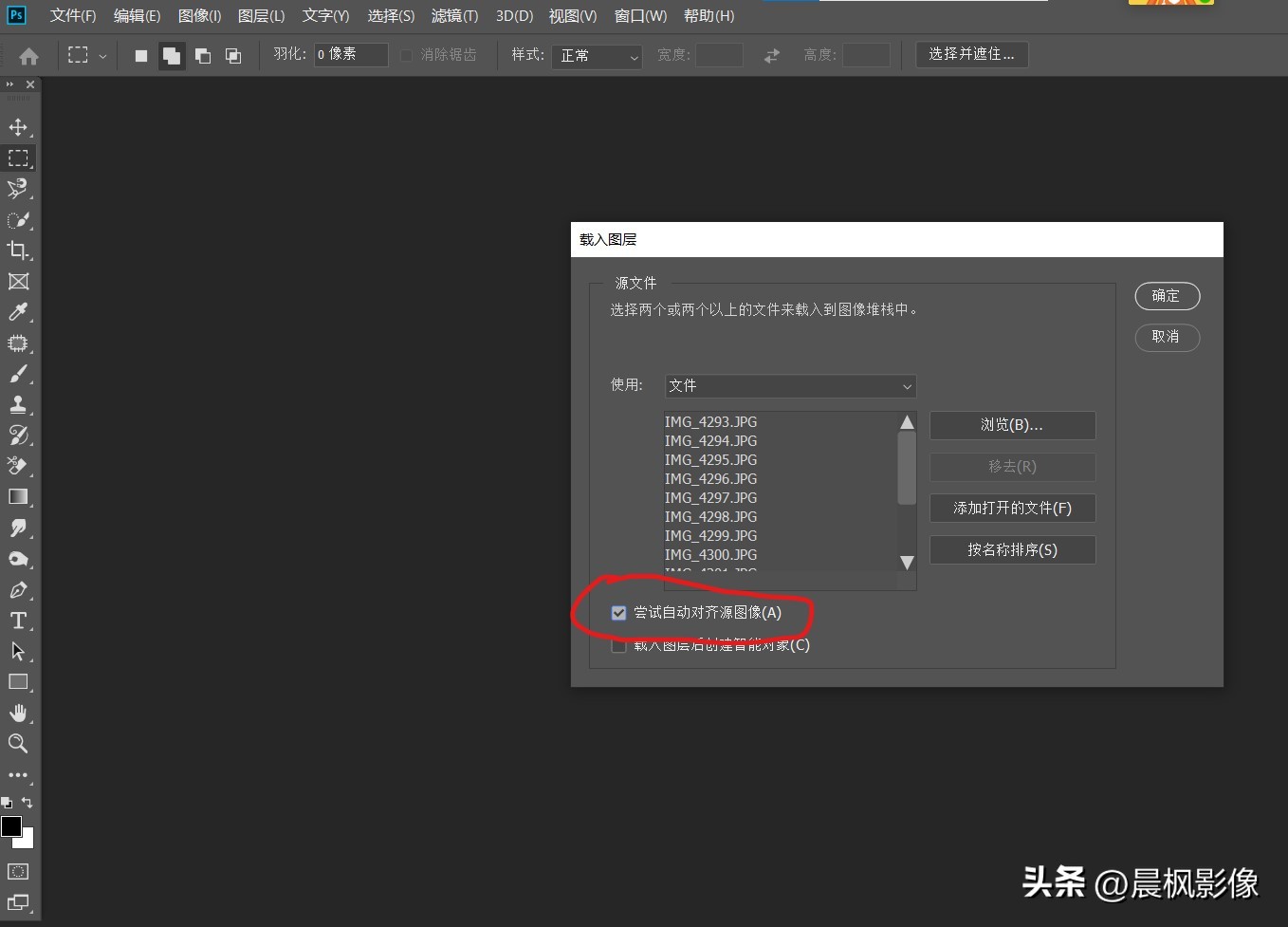This screenshot has width=1288, height=927.
Task: Expand the marquee tool preset picker
Action: point(102,56)
